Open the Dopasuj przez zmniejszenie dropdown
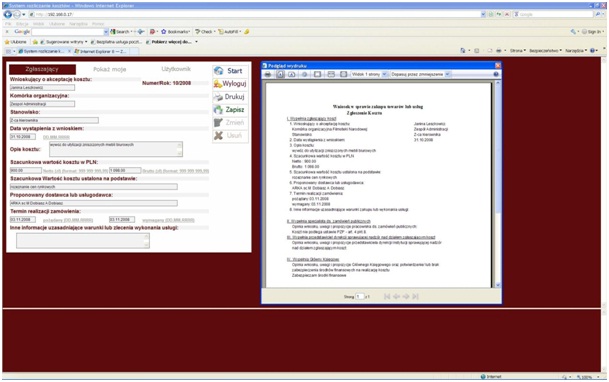The image size is (609, 382). (x=420, y=74)
